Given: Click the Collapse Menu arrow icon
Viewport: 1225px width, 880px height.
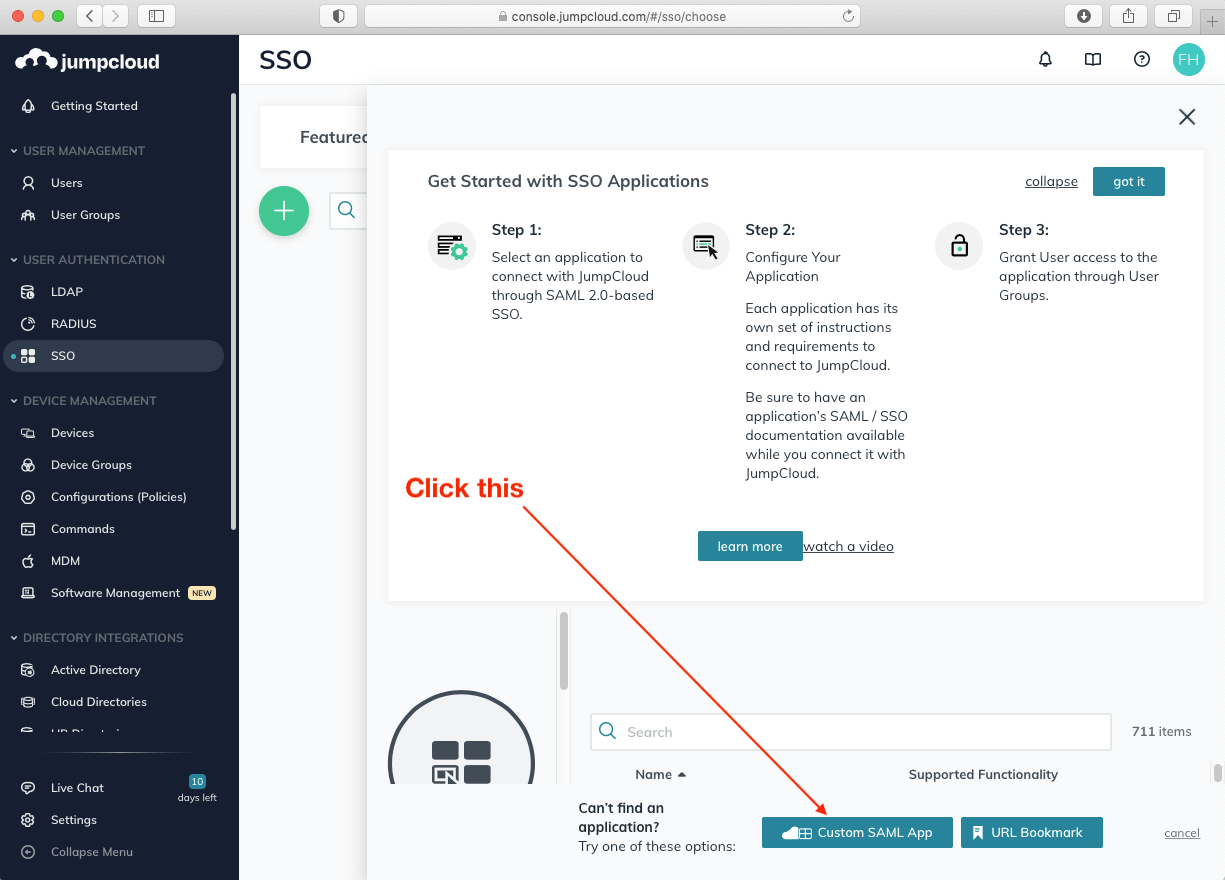Looking at the screenshot, I should (28, 852).
